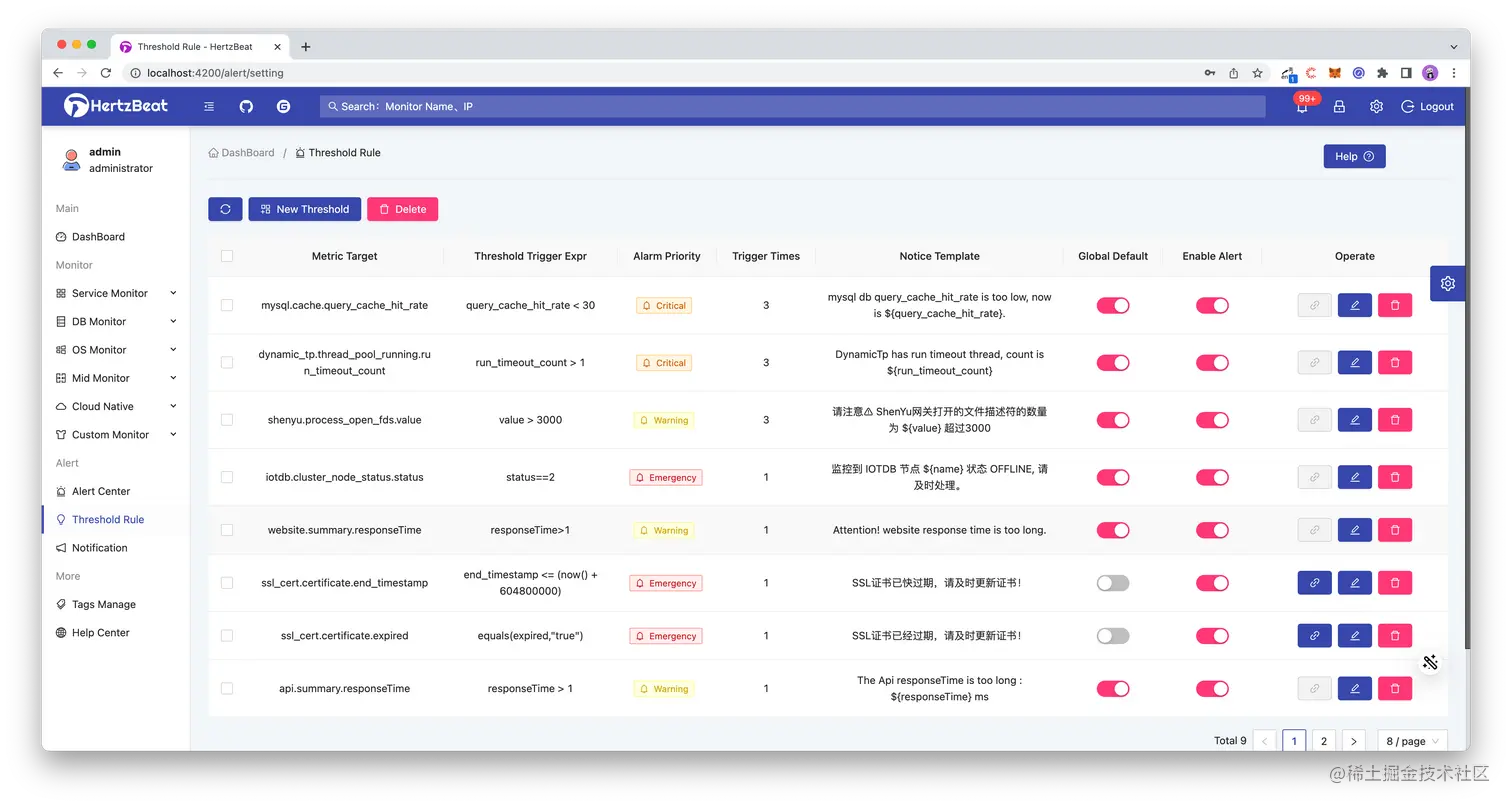
Task: Check the select-all checkbox in table header
Action: pyautogui.click(x=227, y=256)
